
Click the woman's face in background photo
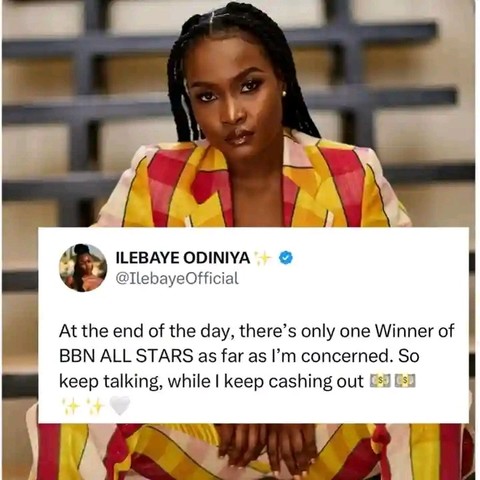click(x=236, y=103)
